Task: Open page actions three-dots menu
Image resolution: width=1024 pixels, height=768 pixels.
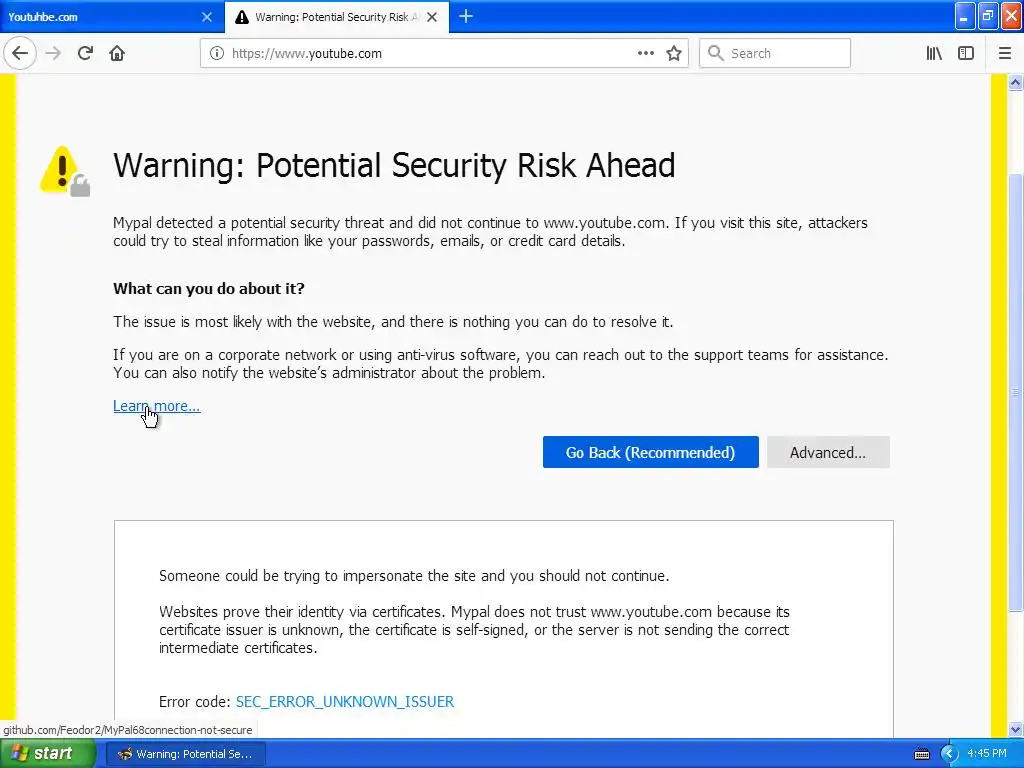Action: coord(646,53)
